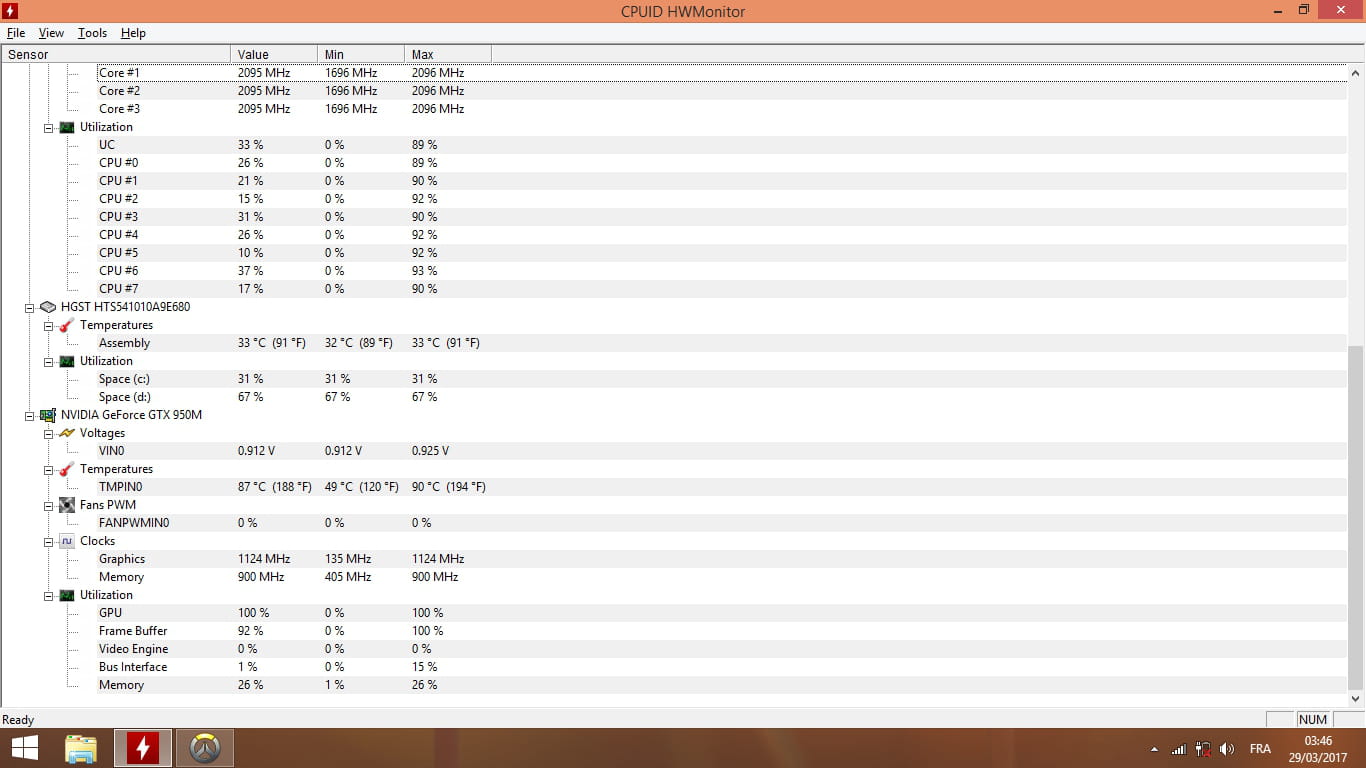
Task: Click the HWMonitor taskbar icon
Action: pos(143,748)
